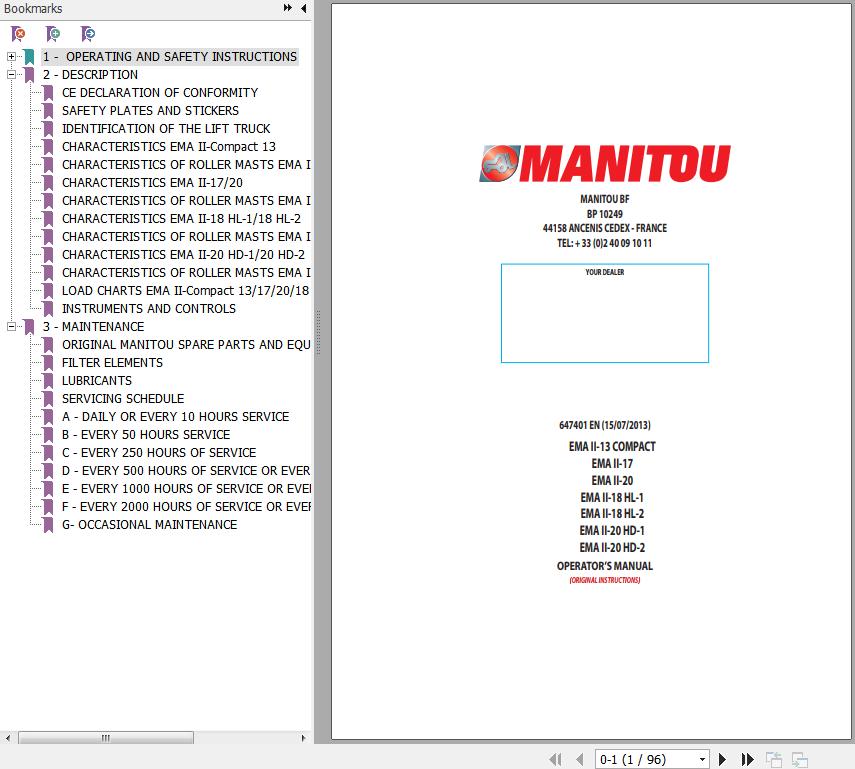Screen dimensions: 855x769
Task: Click the Bookmarks scrollbar left arrow
Action: pos(8,738)
